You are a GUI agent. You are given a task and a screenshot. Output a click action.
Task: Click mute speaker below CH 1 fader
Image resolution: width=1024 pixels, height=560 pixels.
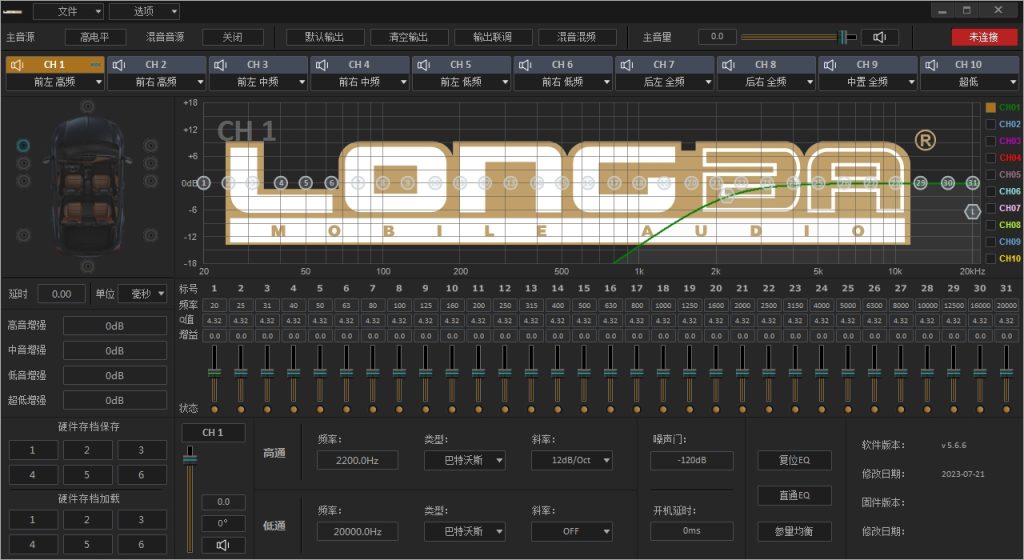[x=223, y=545]
